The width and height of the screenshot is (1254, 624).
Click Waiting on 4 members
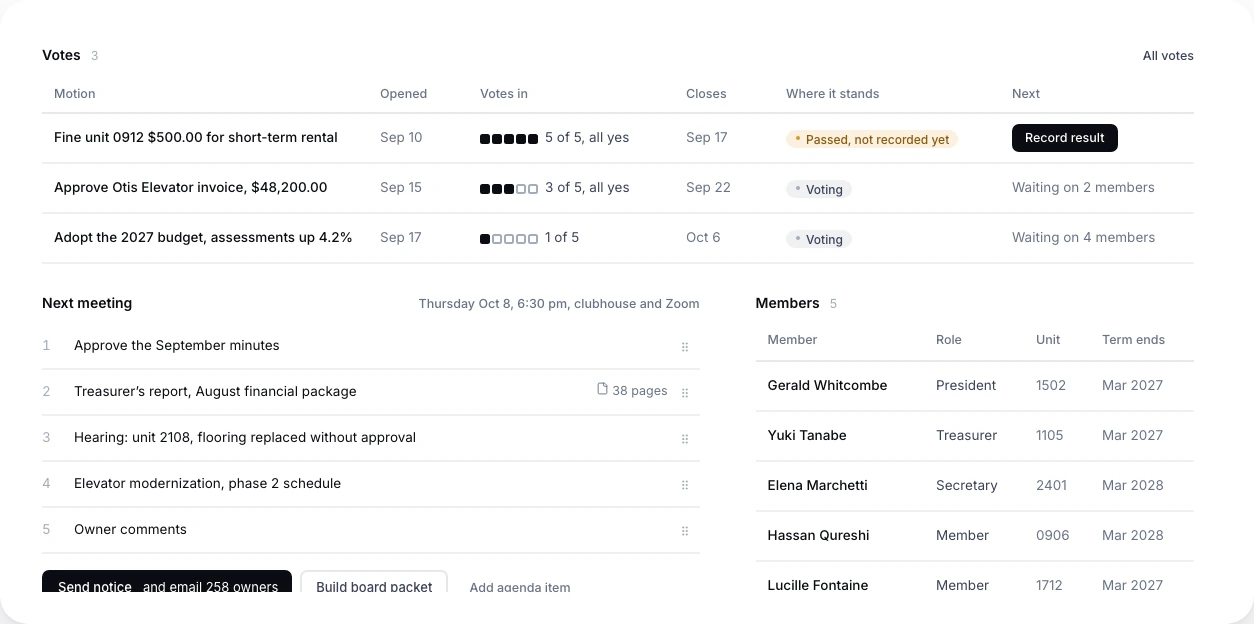(x=1083, y=238)
